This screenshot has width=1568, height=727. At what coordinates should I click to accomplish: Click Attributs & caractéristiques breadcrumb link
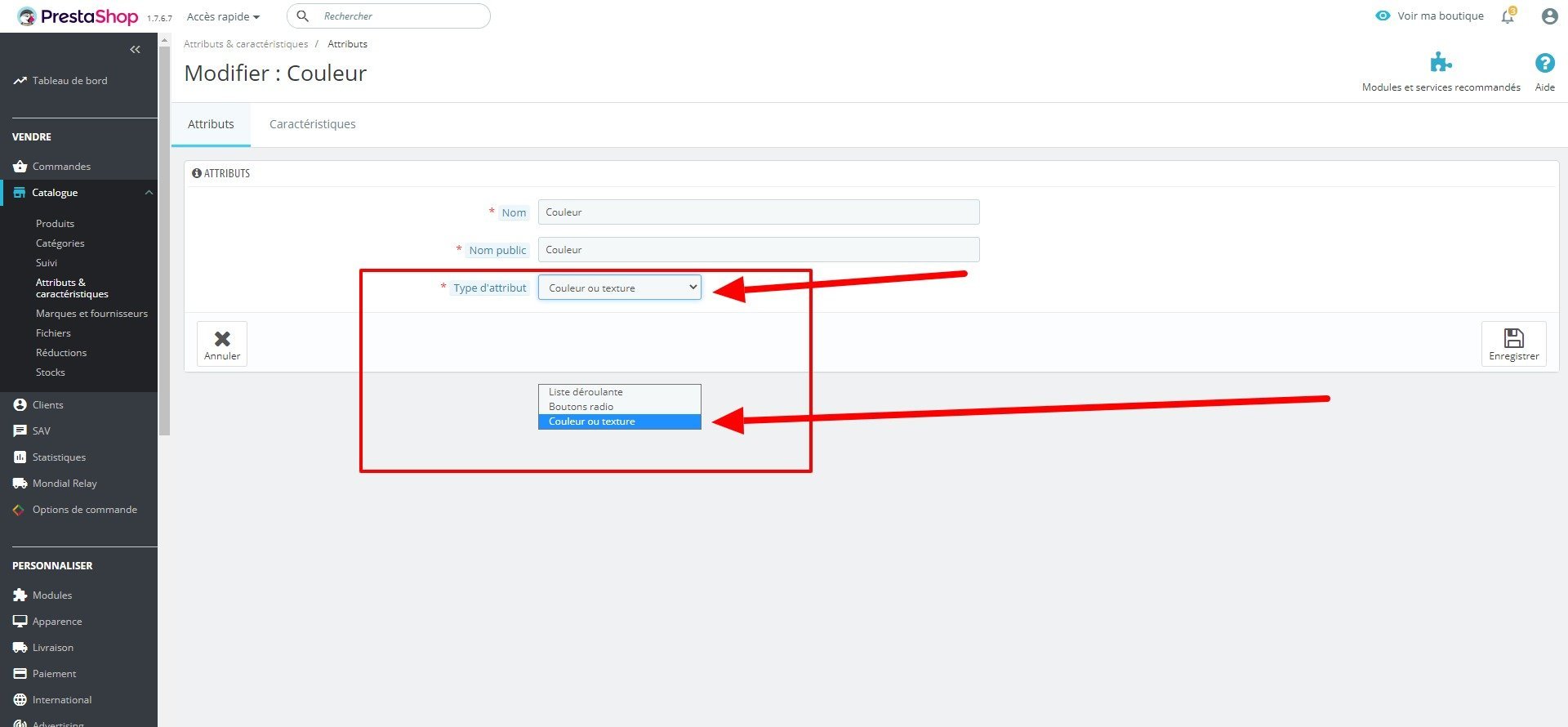[246, 44]
